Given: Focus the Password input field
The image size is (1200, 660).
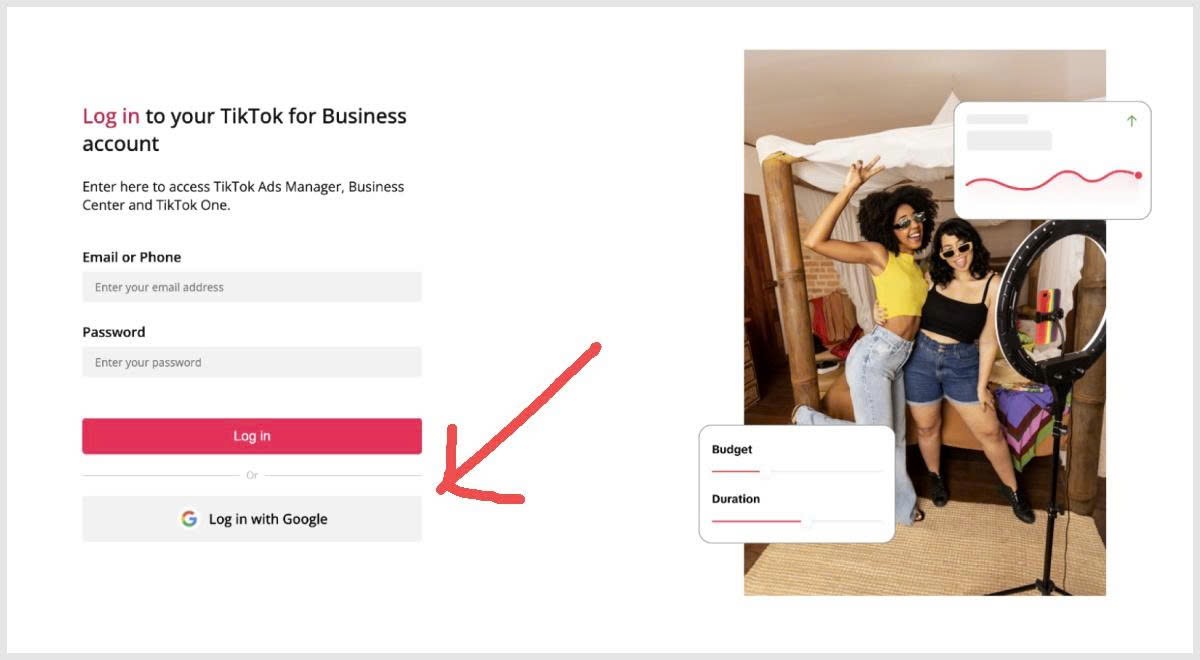Looking at the screenshot, I should (252, 362).
